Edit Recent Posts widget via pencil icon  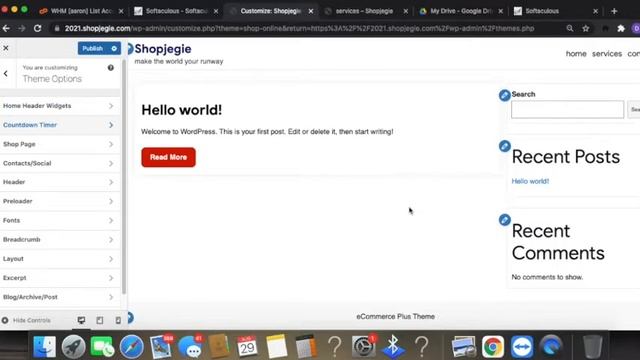click(x=504, y=146)
